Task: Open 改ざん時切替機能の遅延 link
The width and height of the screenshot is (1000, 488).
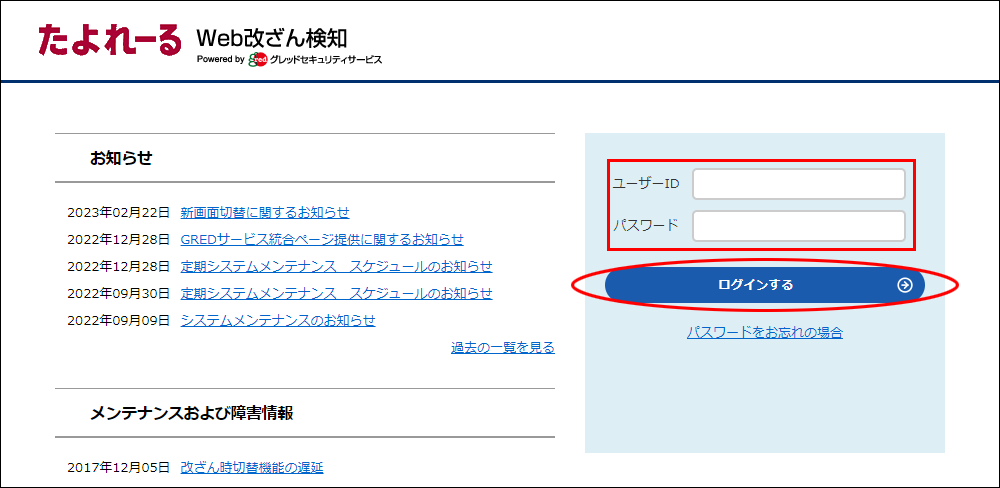Action: [x=252, y=467]
